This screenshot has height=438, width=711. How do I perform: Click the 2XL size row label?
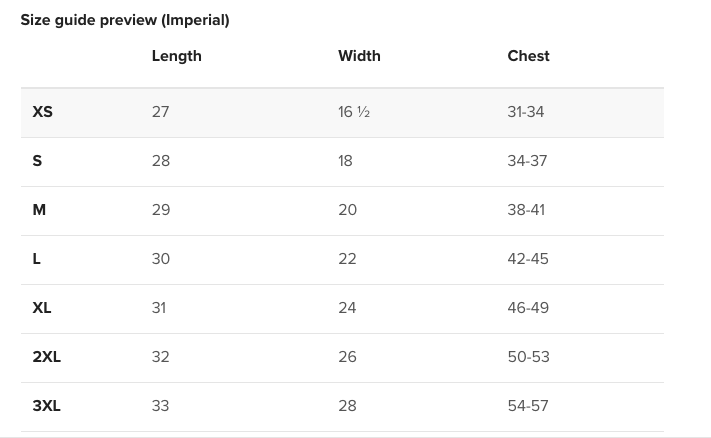click(46, 357)
